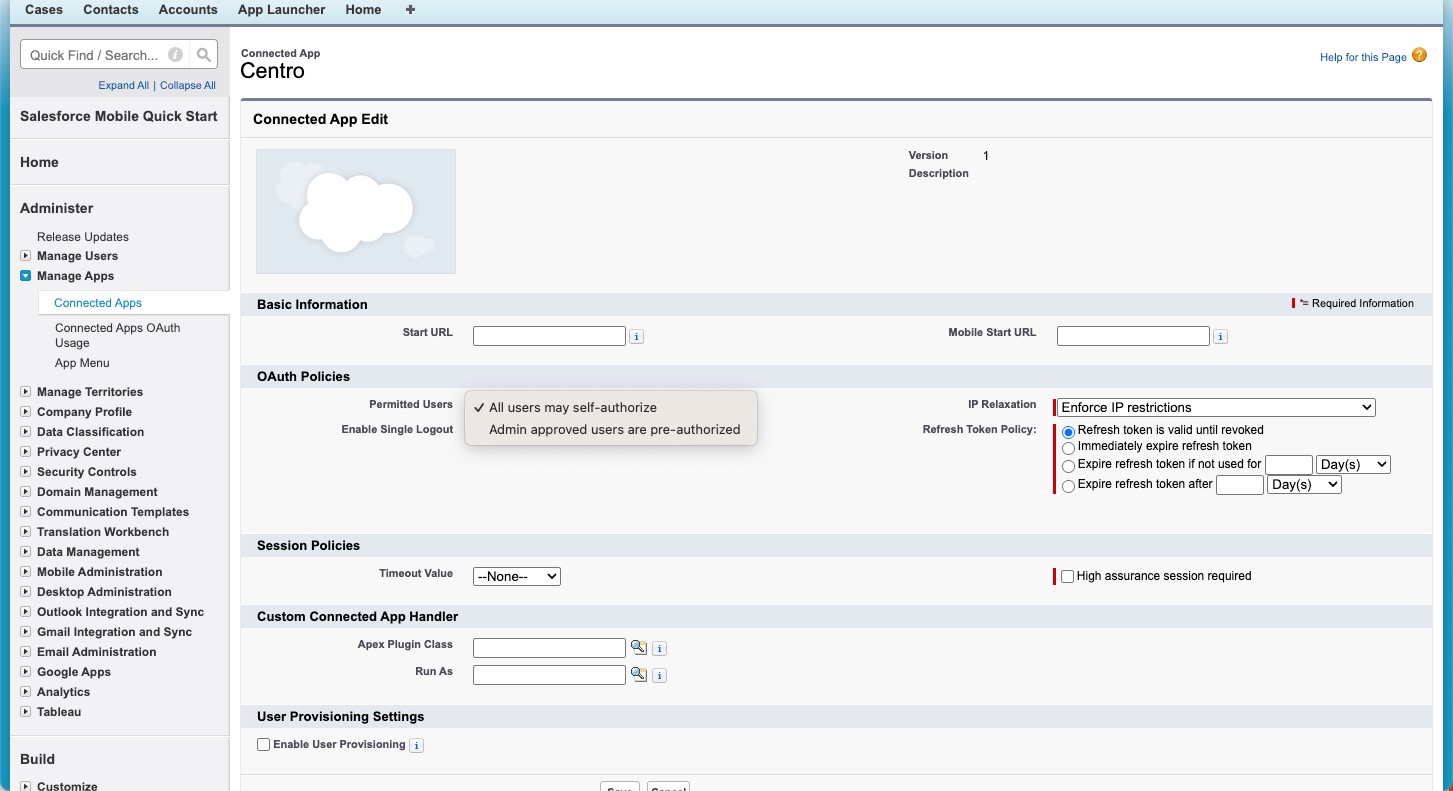
Task: Click the Start URL input field
Action: click(x=549, y=336)
